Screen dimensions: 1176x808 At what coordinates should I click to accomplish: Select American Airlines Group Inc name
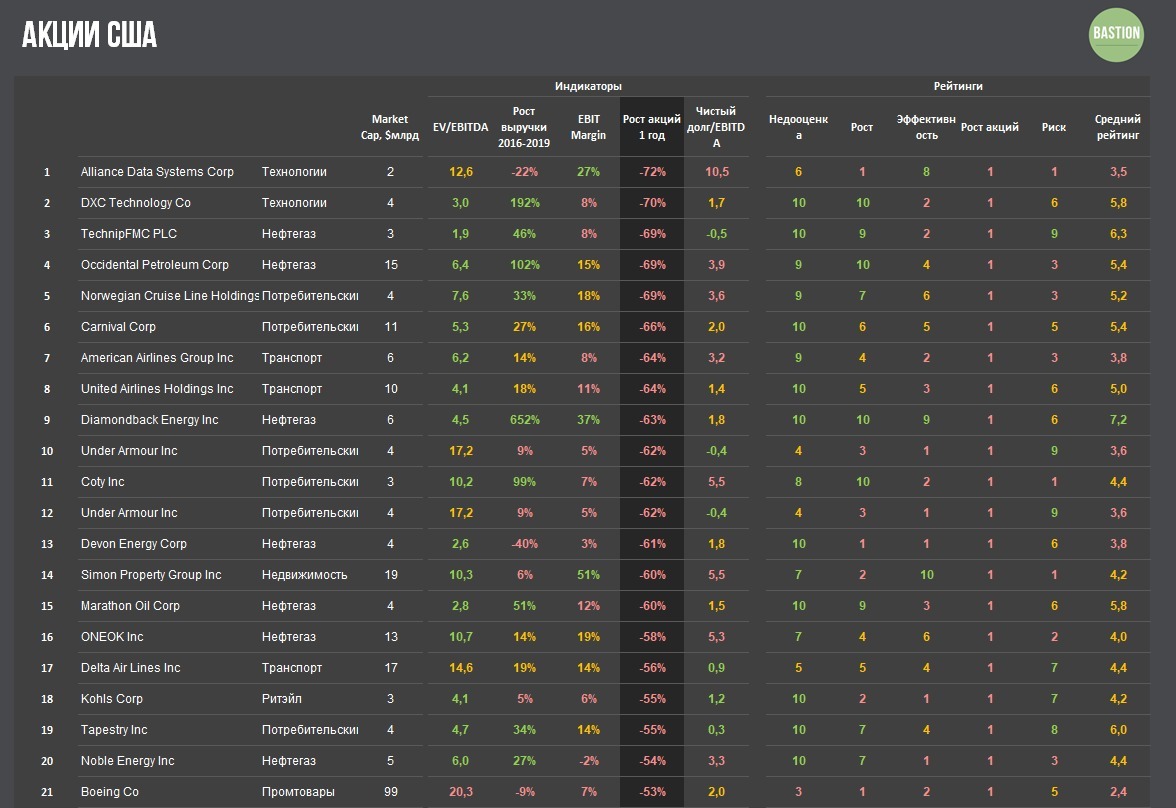[158, 358]
